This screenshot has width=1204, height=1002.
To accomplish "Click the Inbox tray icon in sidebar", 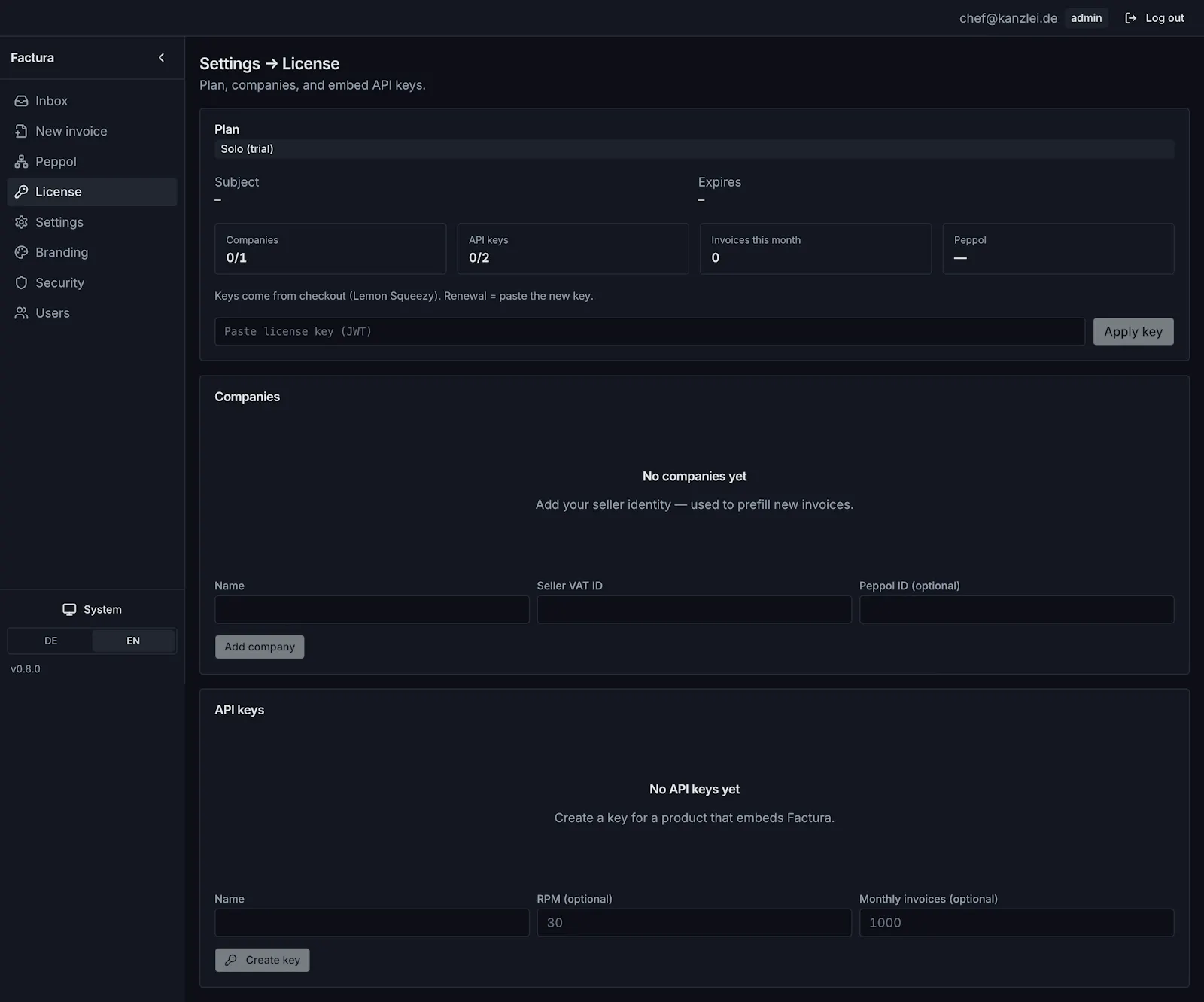I will click(21, 101).
